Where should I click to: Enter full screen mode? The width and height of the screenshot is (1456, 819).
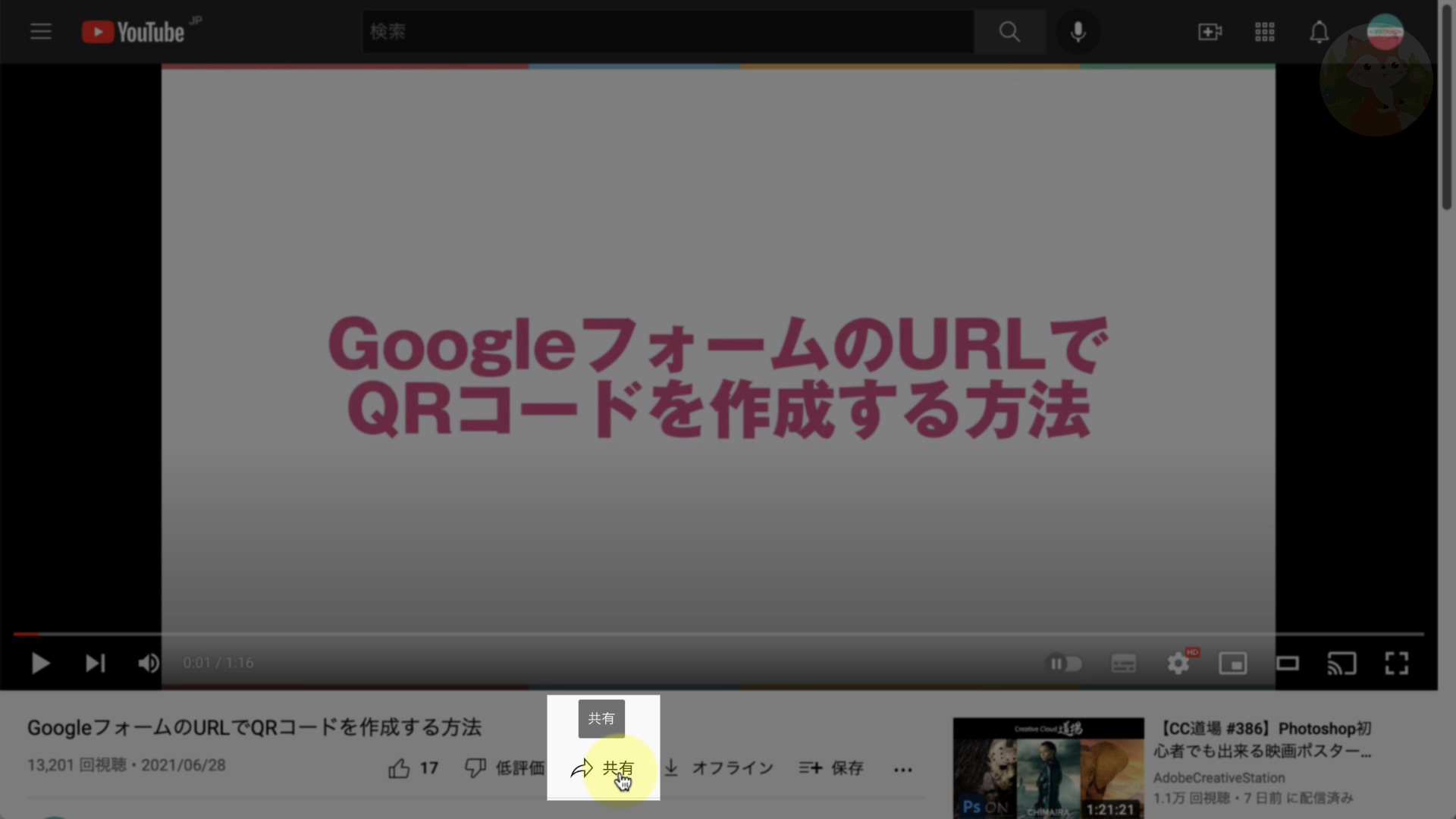(1397, 664)
